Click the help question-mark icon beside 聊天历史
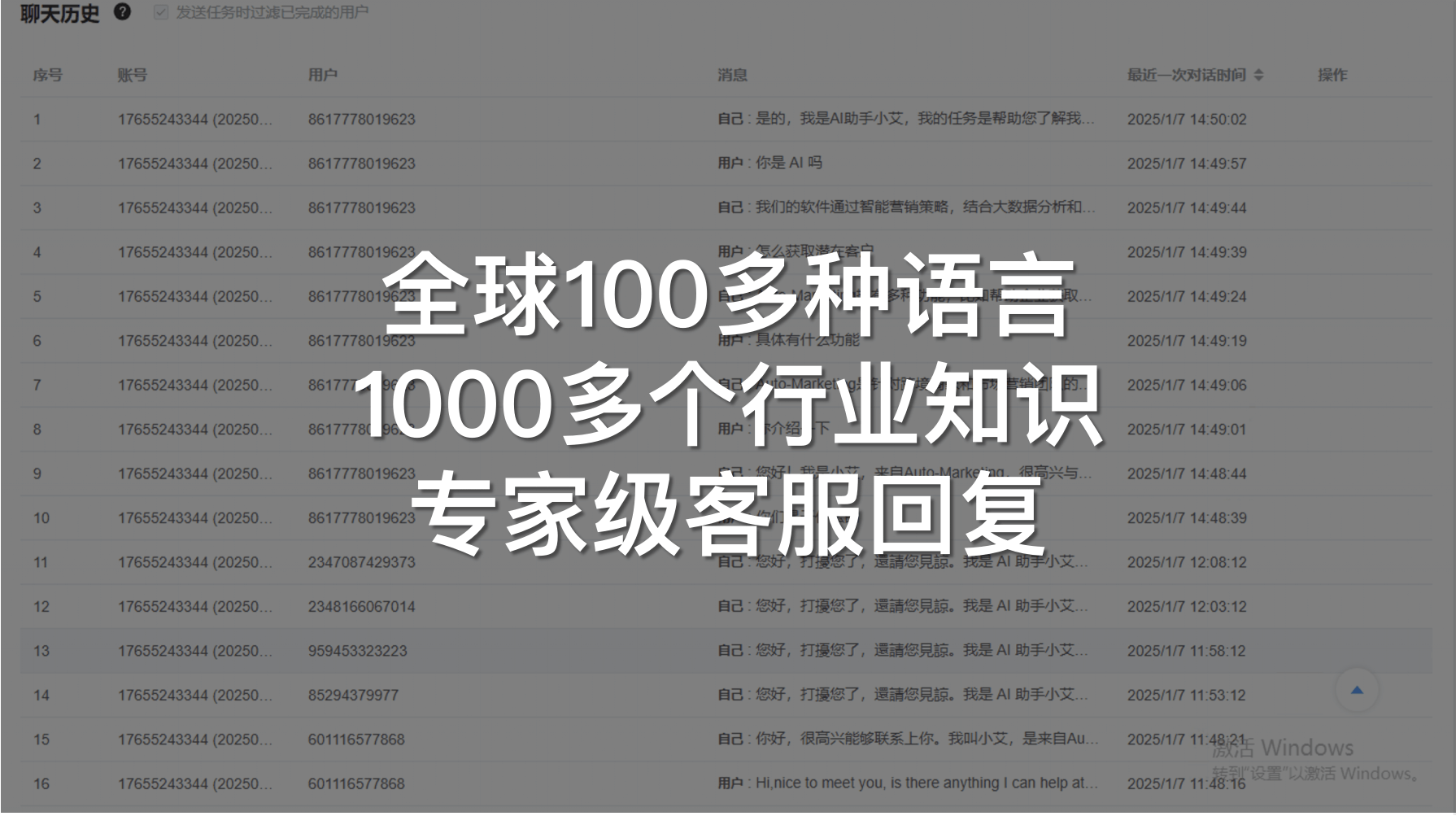Image resolution: width=1456 pixels, height=816 pixels. tap(122, 12)
